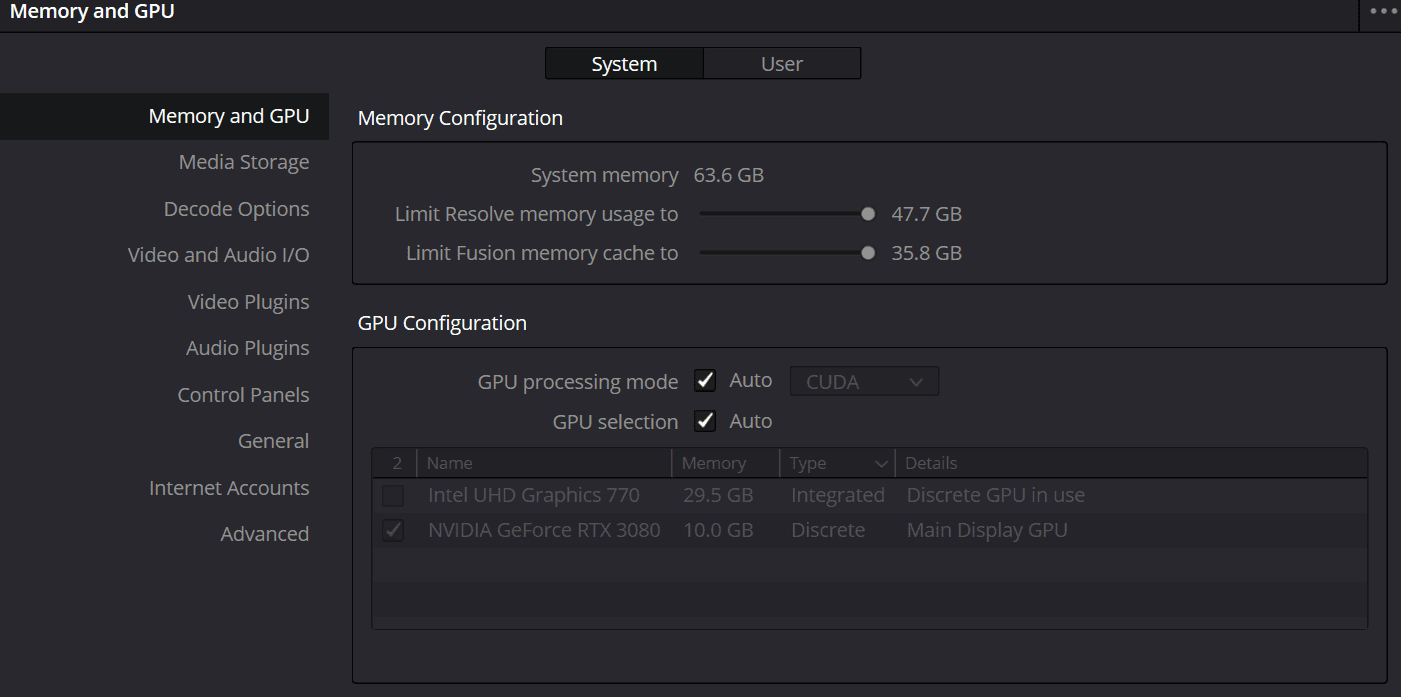Expand the Type column sort arrow

tap(881, 464)
